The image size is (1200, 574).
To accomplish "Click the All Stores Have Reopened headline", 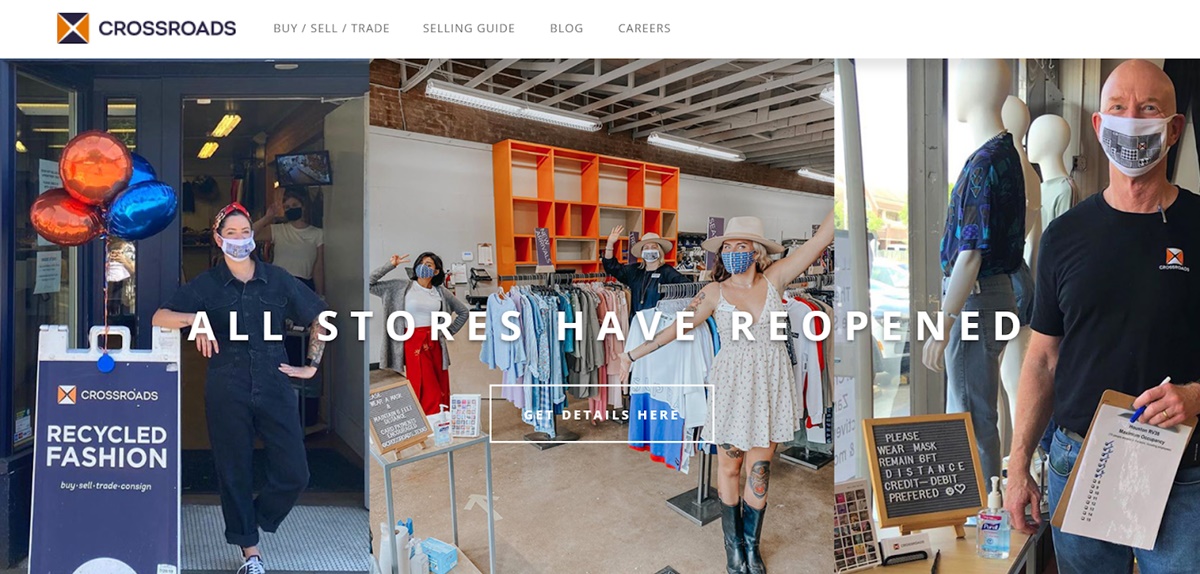I will pos(606,327).
